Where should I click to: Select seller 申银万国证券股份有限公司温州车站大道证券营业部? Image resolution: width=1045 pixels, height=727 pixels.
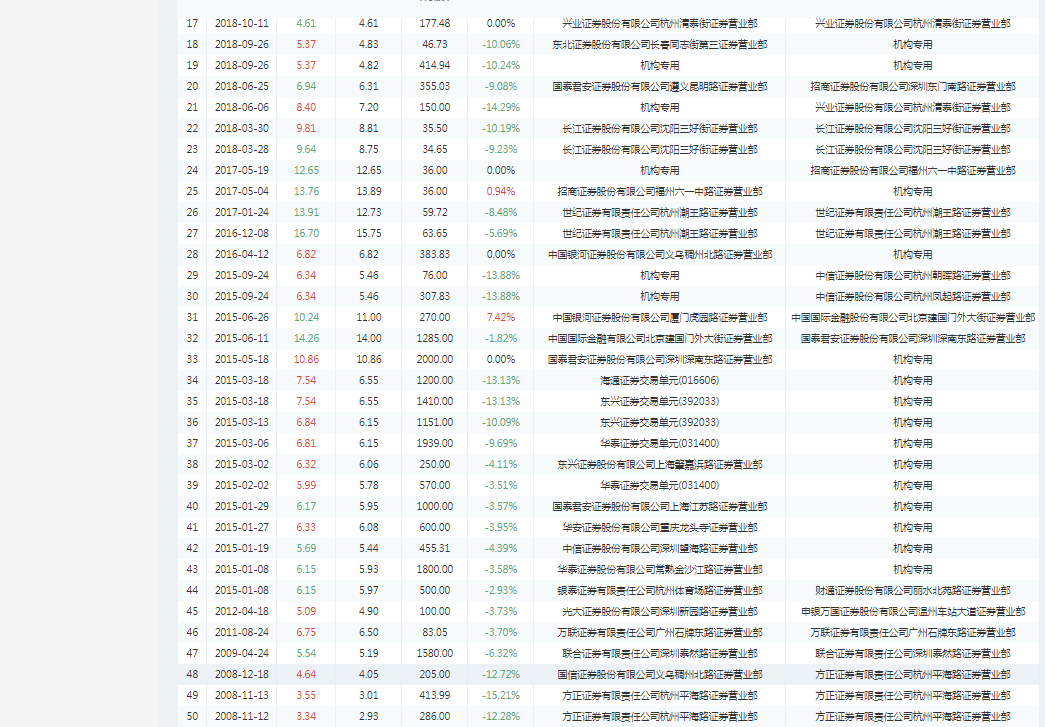click(912, 611)
